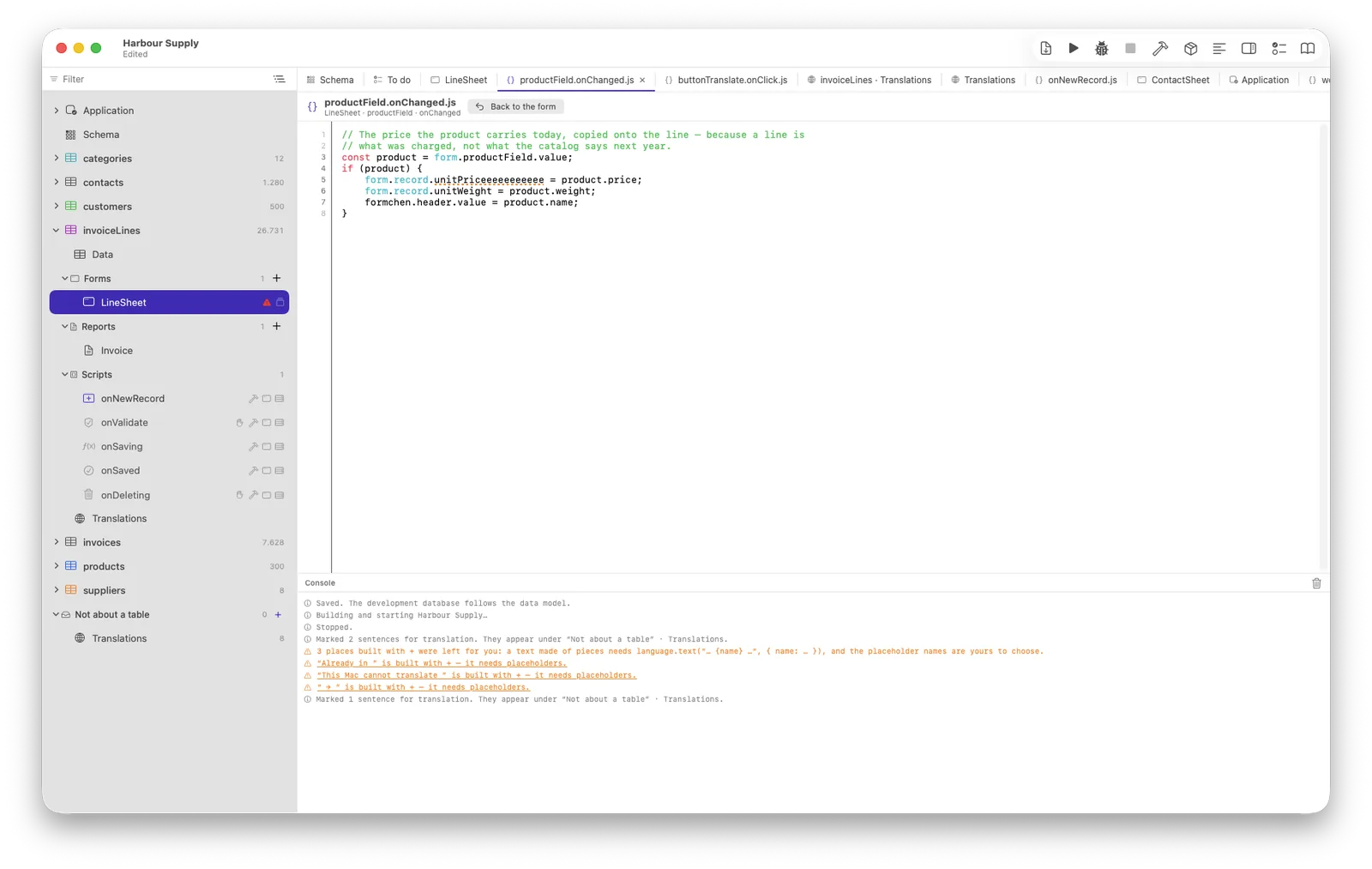Open the "Already in" placeholder warning link
The width and height of the screenshot is (1372, 869).
442,663
